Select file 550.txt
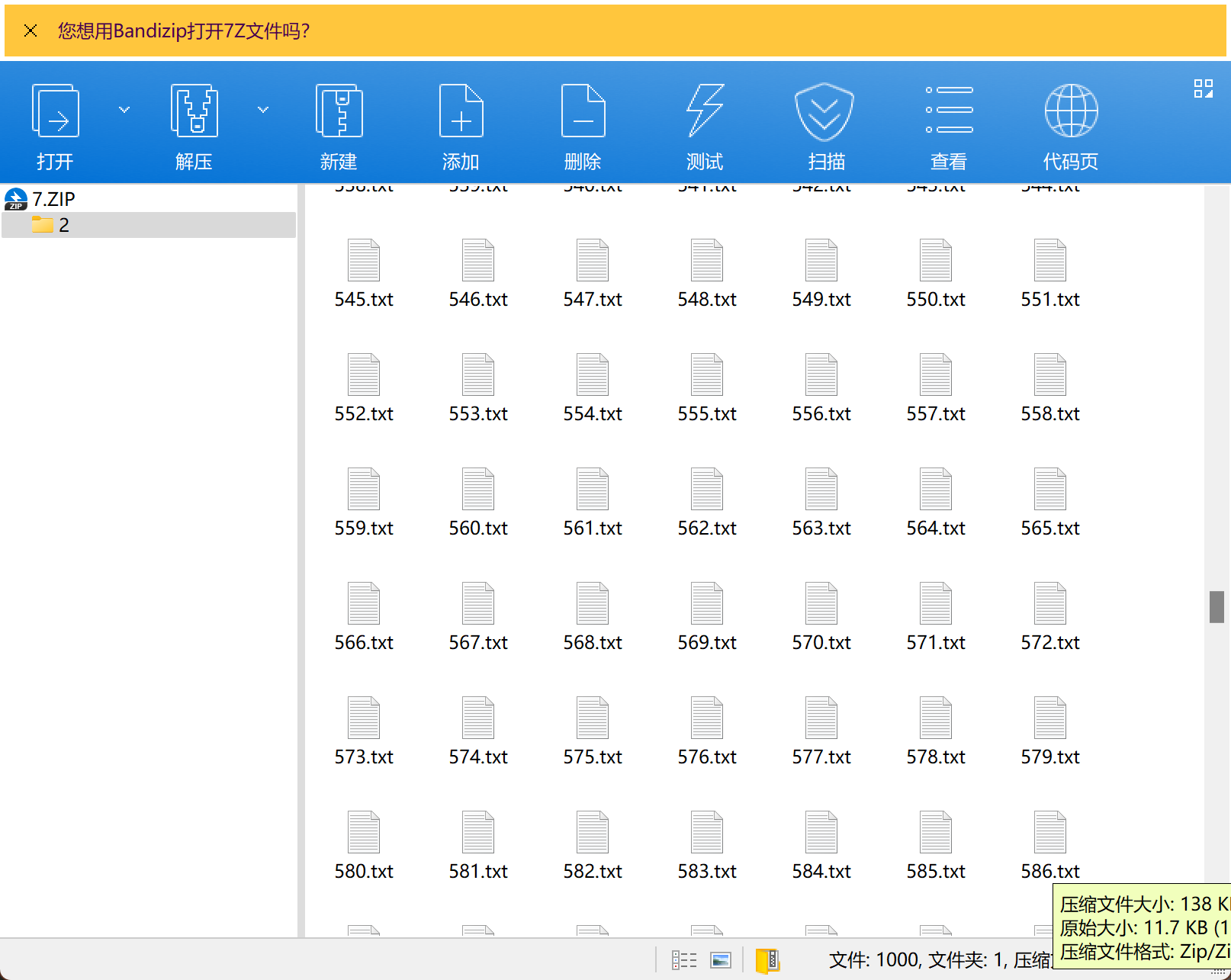Viewport: 1231px width, 980px height. tap(936, 274)
